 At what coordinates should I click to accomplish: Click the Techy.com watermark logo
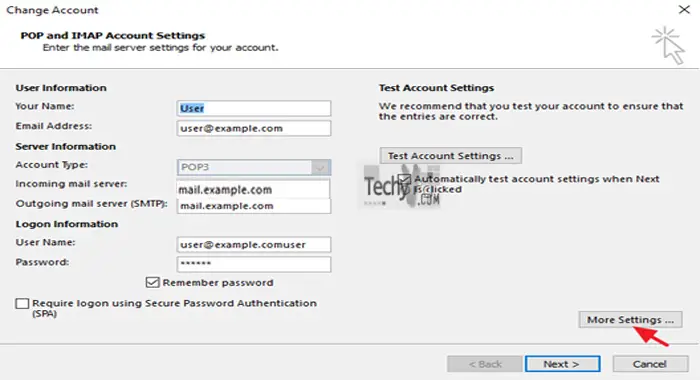(401, 187)
